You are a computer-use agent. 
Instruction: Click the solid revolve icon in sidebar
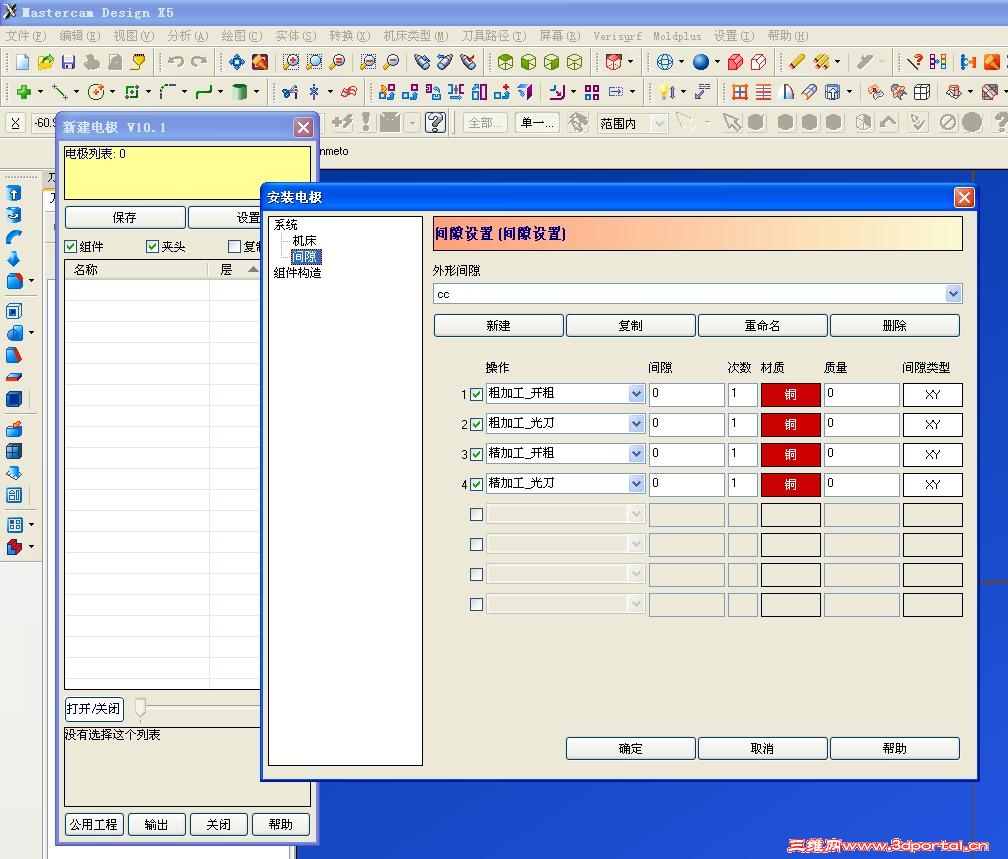click(14, 215)
